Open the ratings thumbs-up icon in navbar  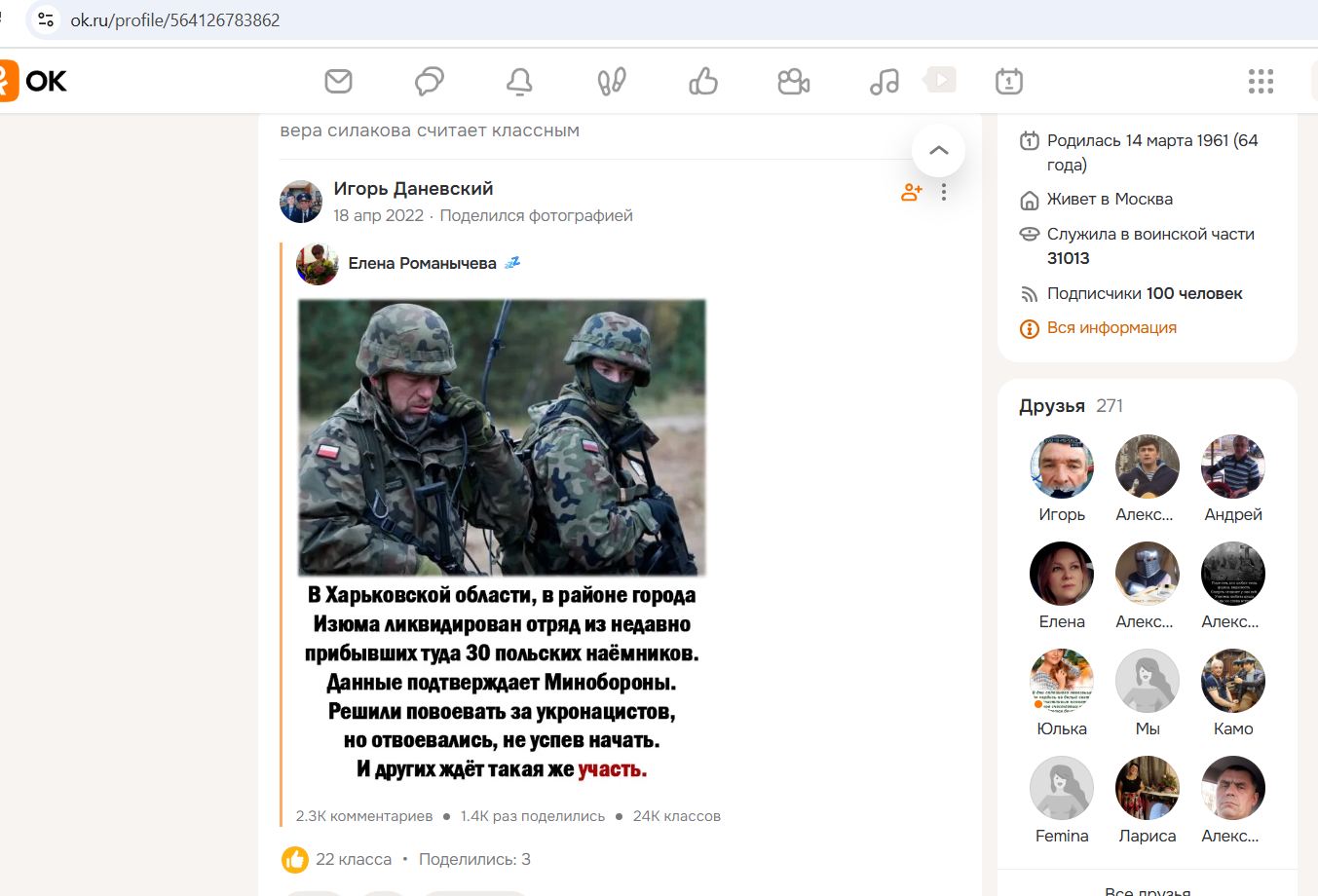coord(702,82)
